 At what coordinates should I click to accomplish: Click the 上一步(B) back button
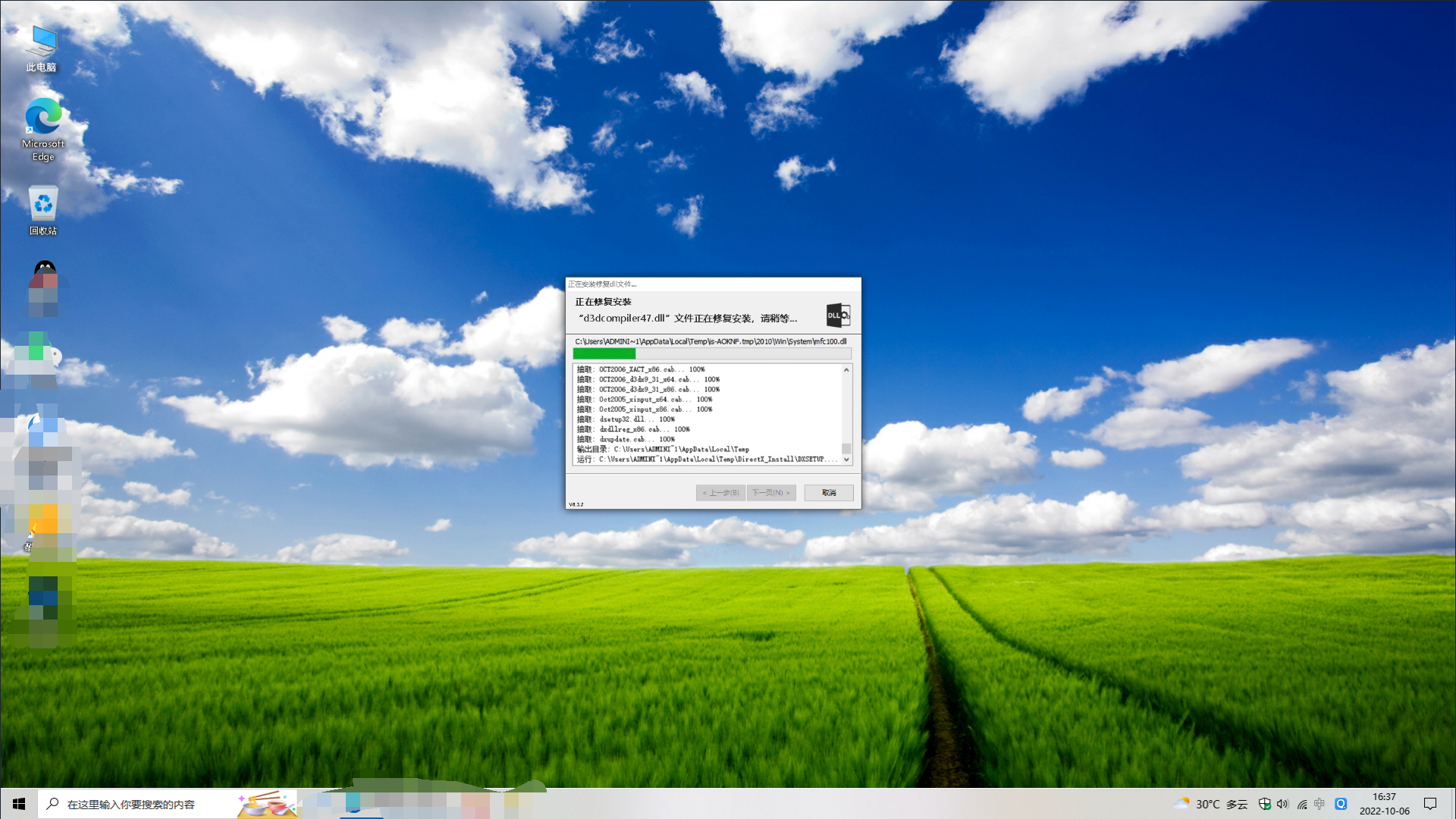point(720,493)
